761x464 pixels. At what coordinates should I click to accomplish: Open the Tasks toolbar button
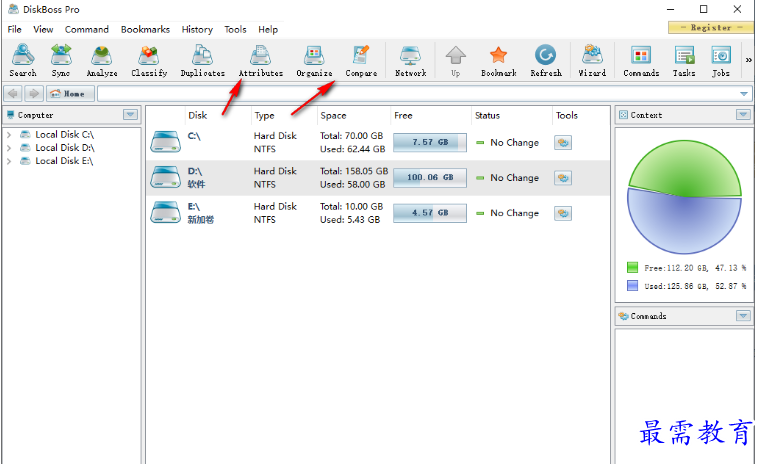[684, 60]
